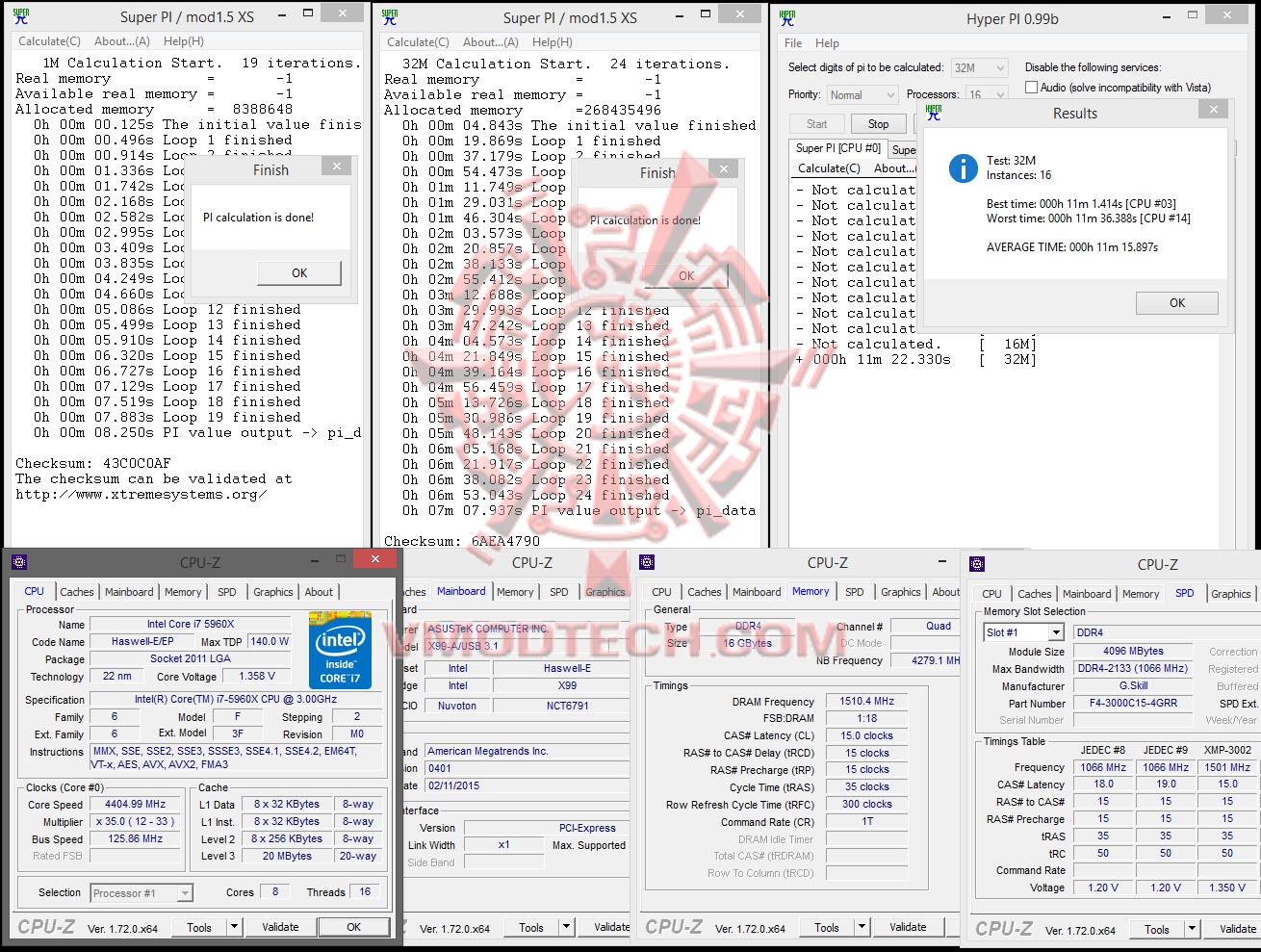Click the CPU-Z title icon in the Memory tab window
Screen dimensions: 1261x952
coord(647,562)
